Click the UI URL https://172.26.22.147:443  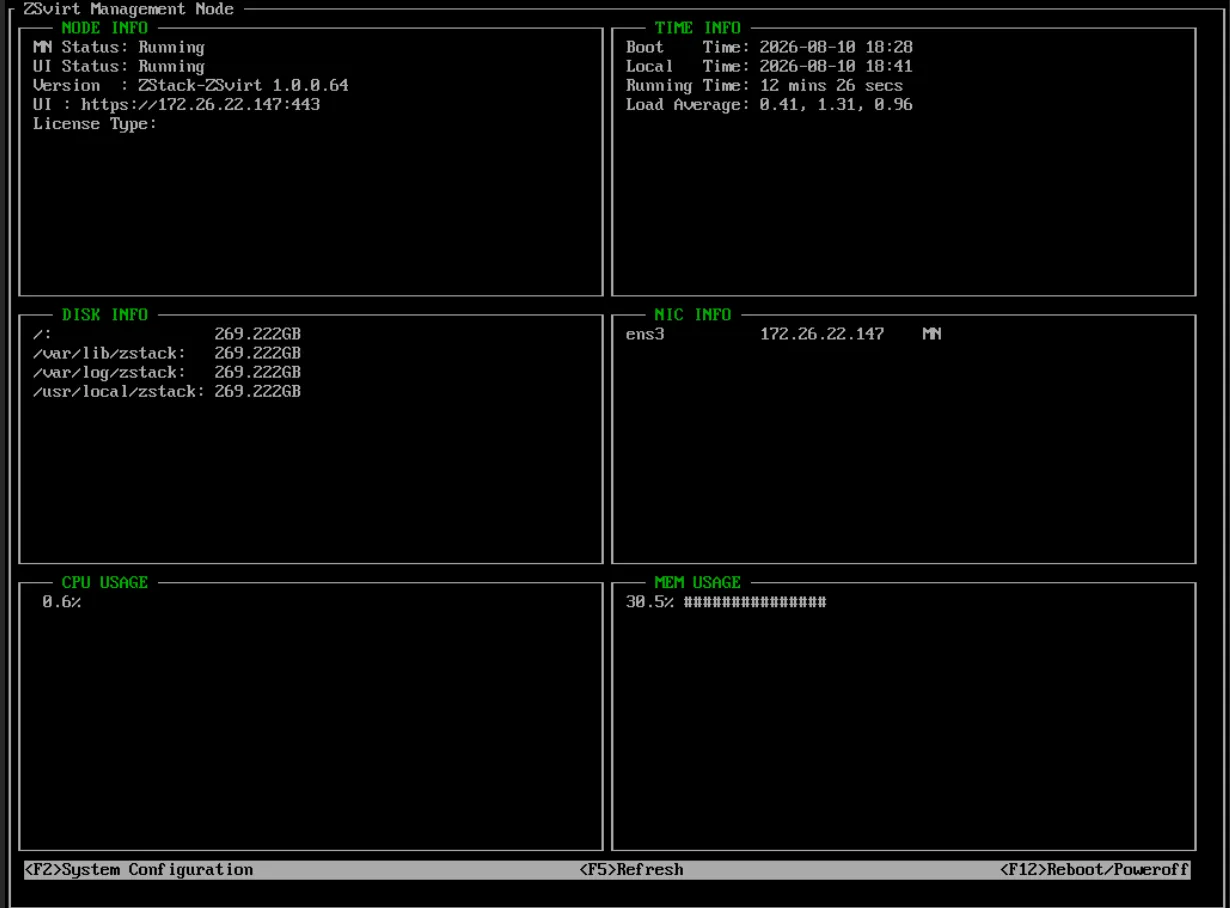(201, 104)
